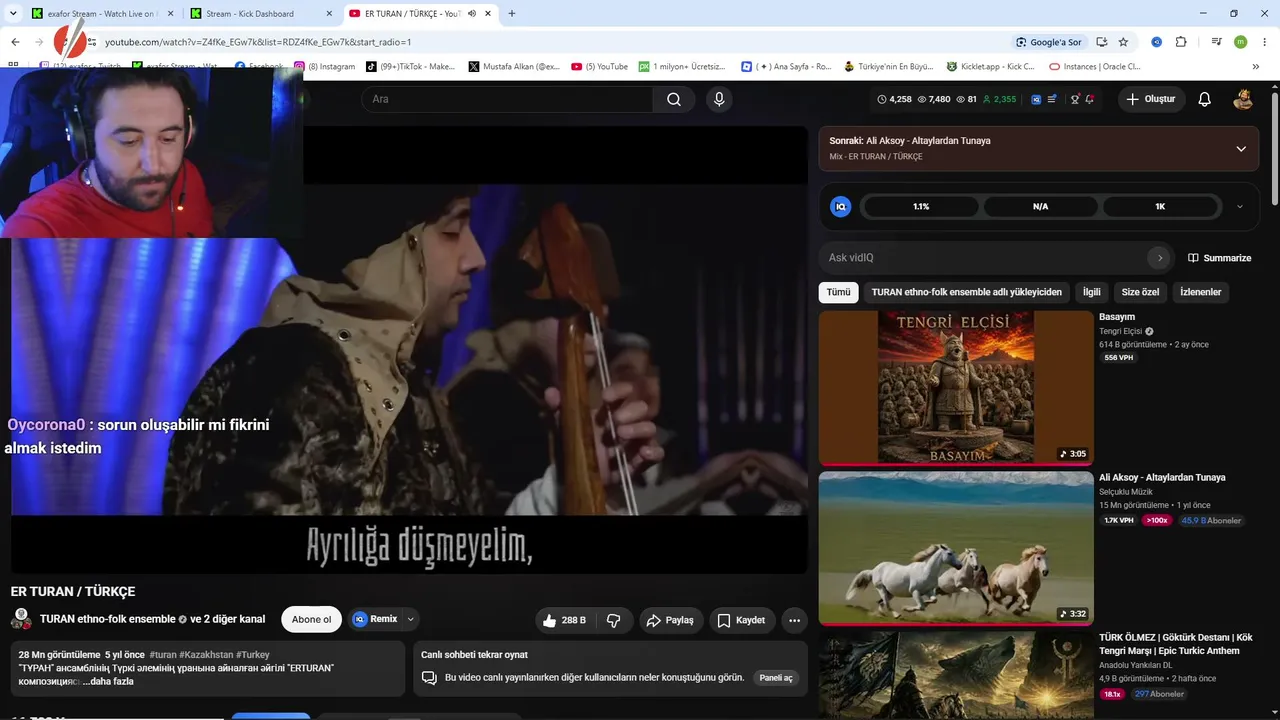Screen dimensions: 1280x720
Task: Type in the 'Ask vidIQ' field
Action: point(985,258)
